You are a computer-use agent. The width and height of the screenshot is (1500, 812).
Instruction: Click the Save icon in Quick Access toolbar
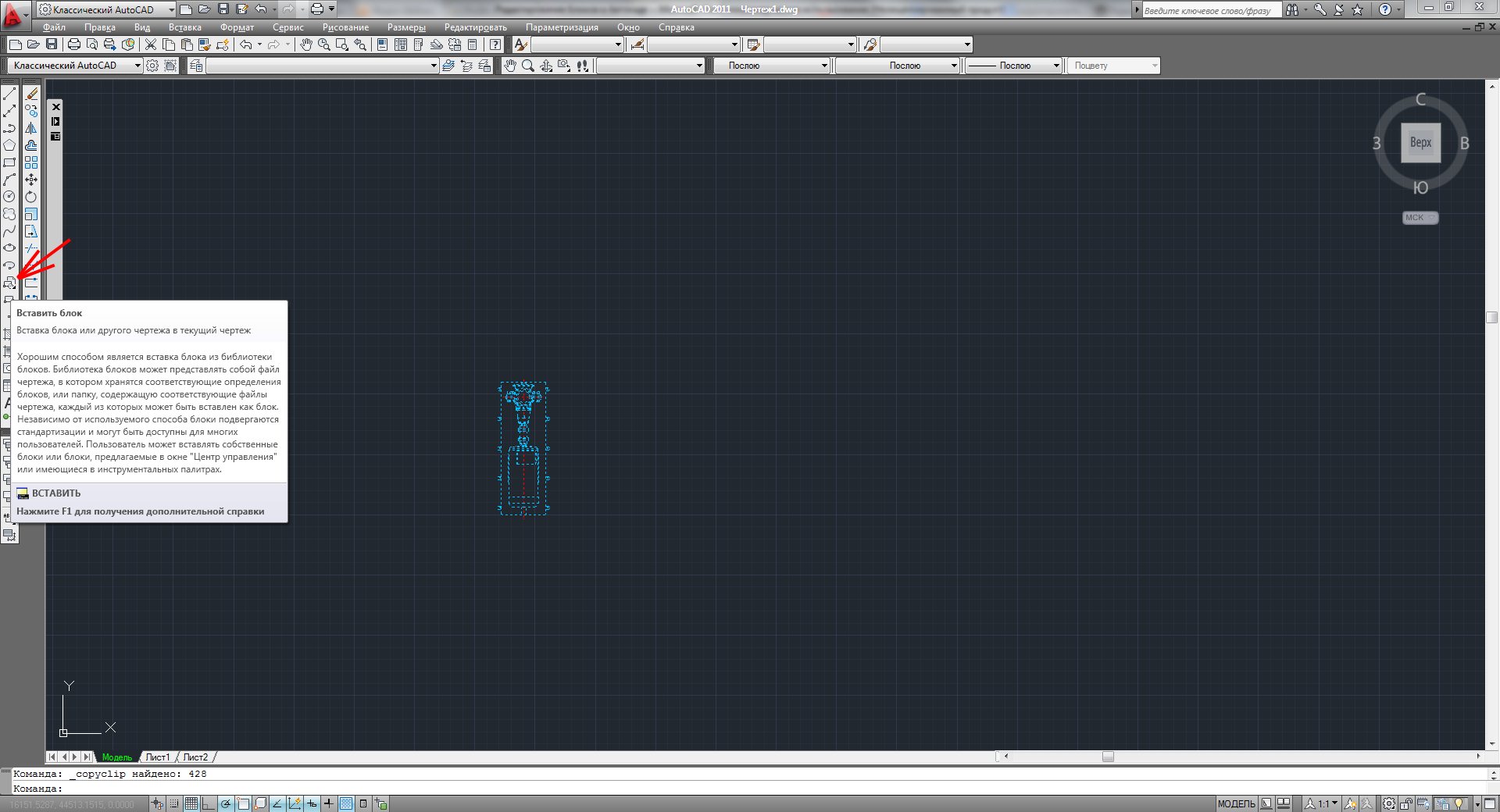click(223, 9)
